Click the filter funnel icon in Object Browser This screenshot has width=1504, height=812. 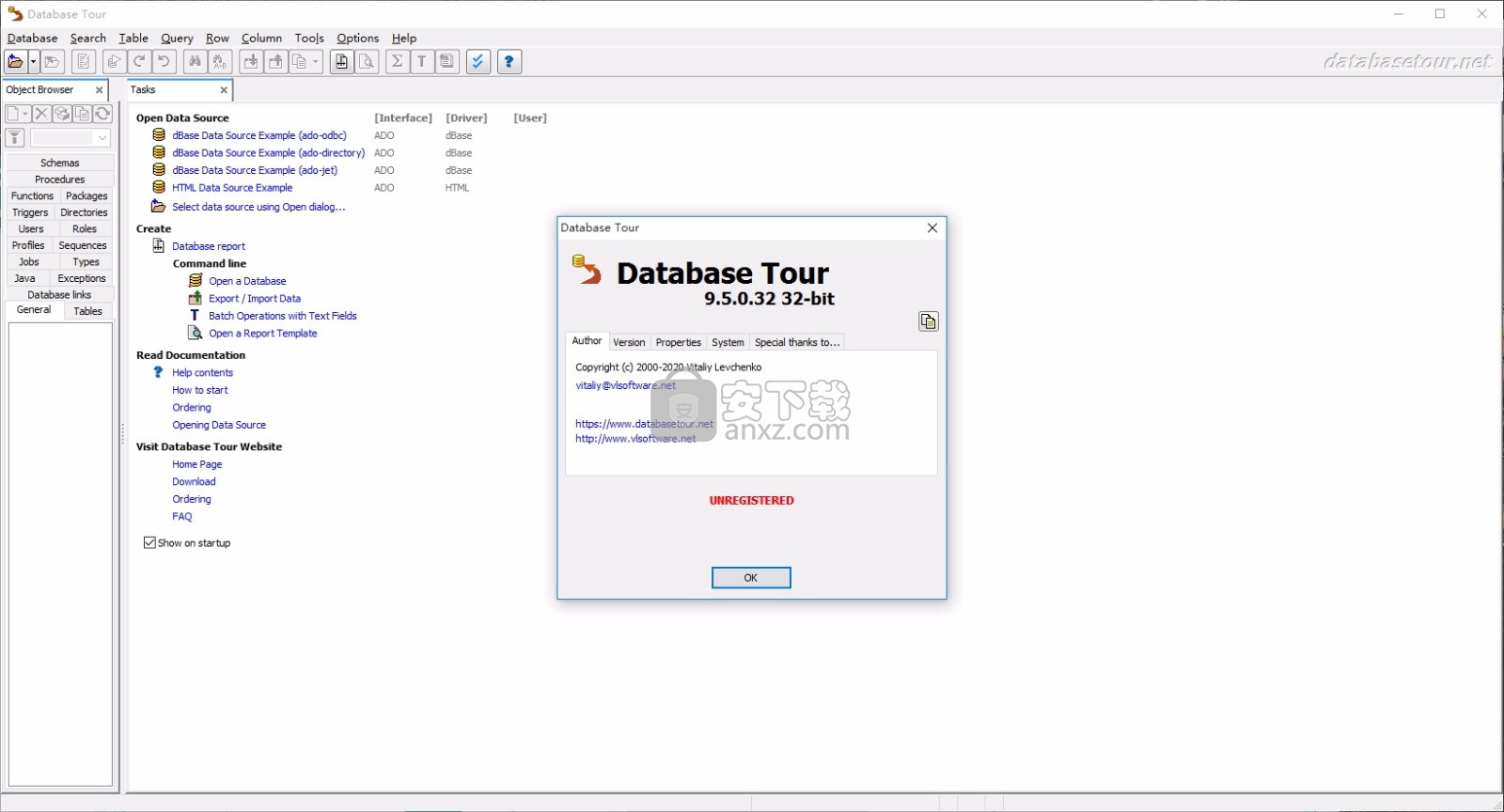click(15, 138)
